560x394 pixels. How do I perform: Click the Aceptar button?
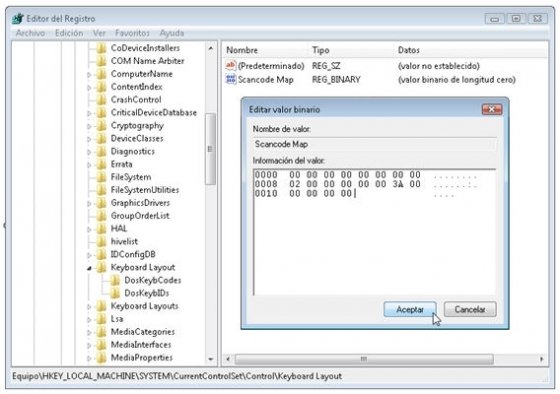(410, 309)
